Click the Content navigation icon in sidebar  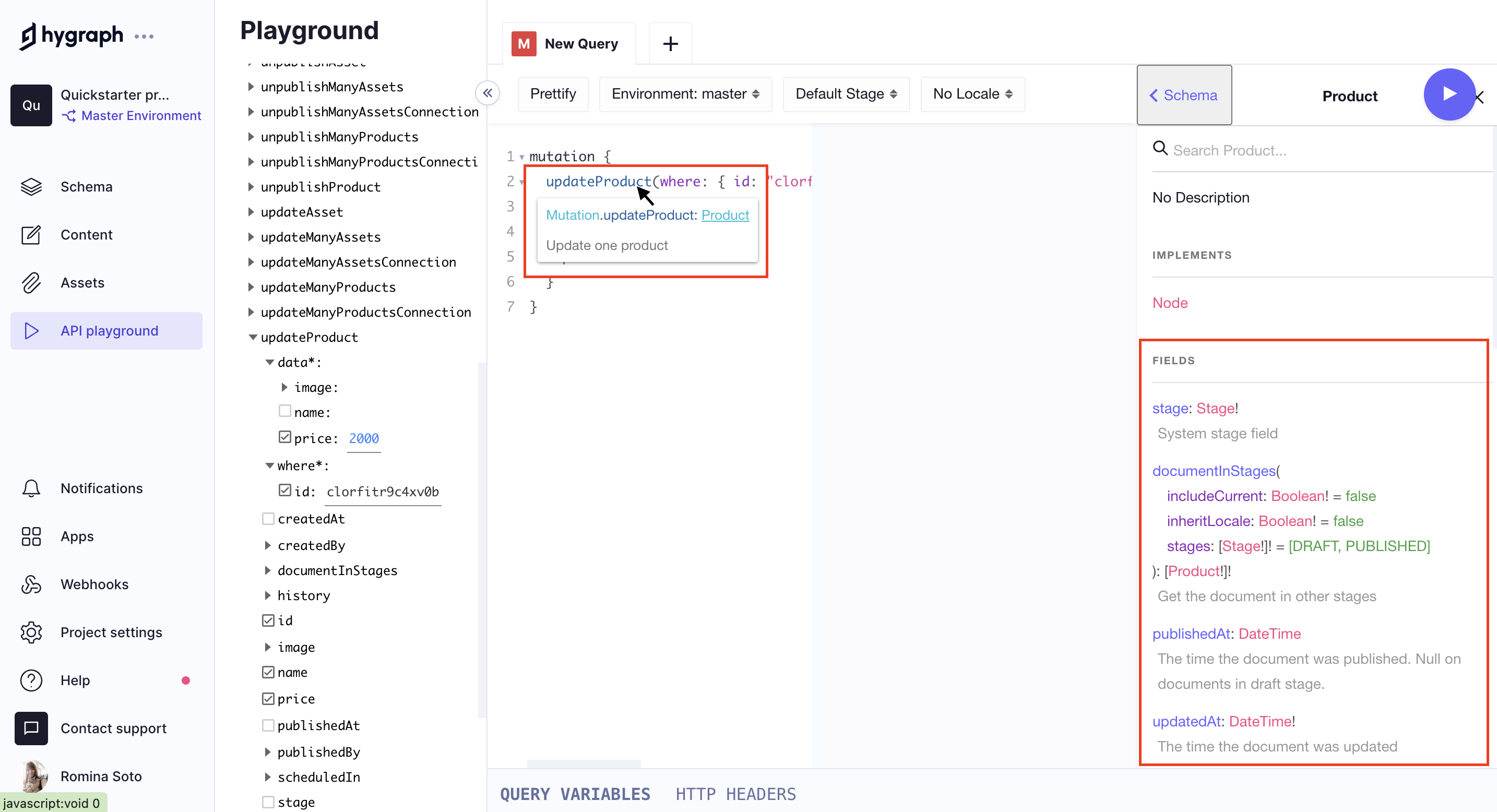click(x=30, y=234)
